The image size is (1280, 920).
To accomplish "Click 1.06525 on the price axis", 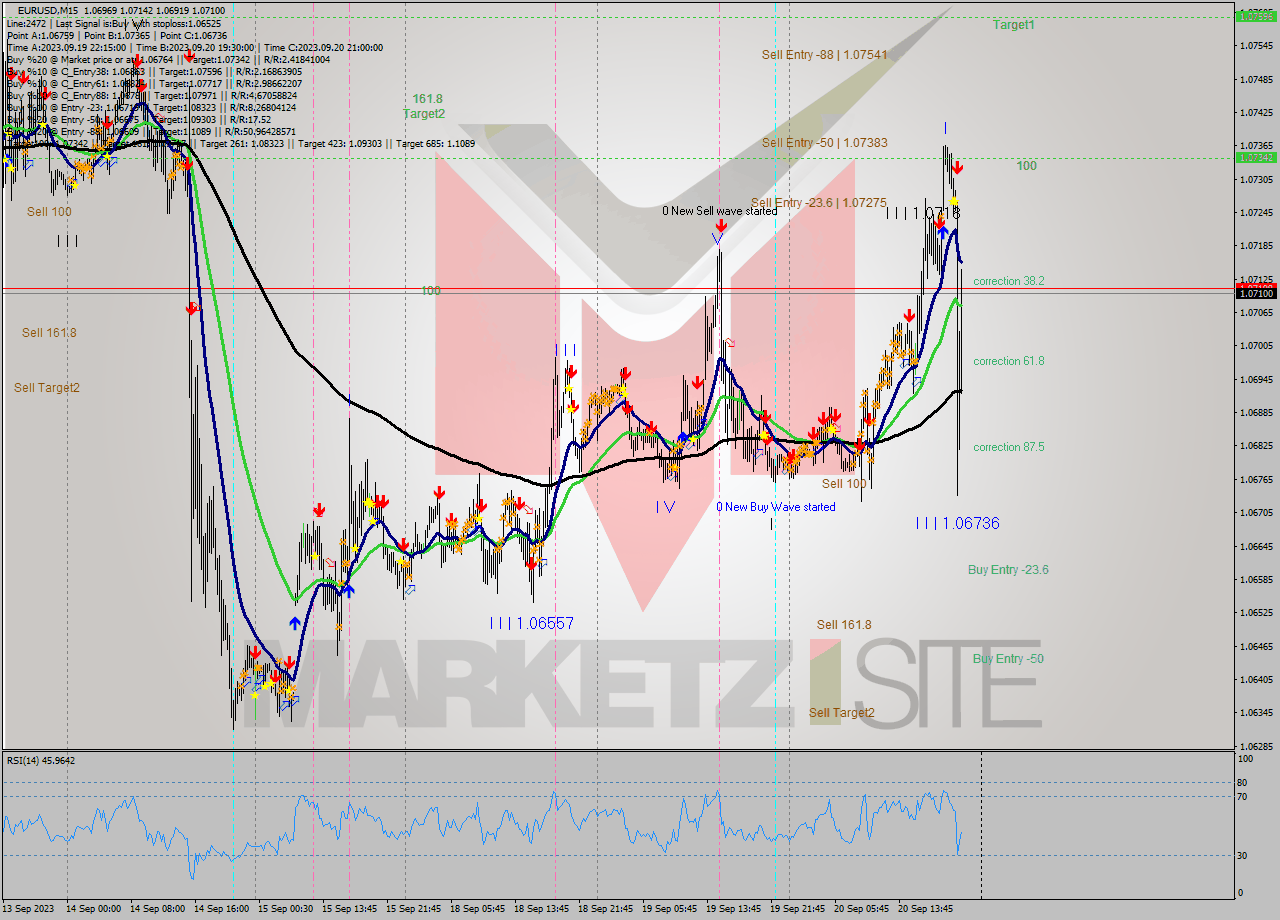I will pyautogui.click(x=1256, y=612).
